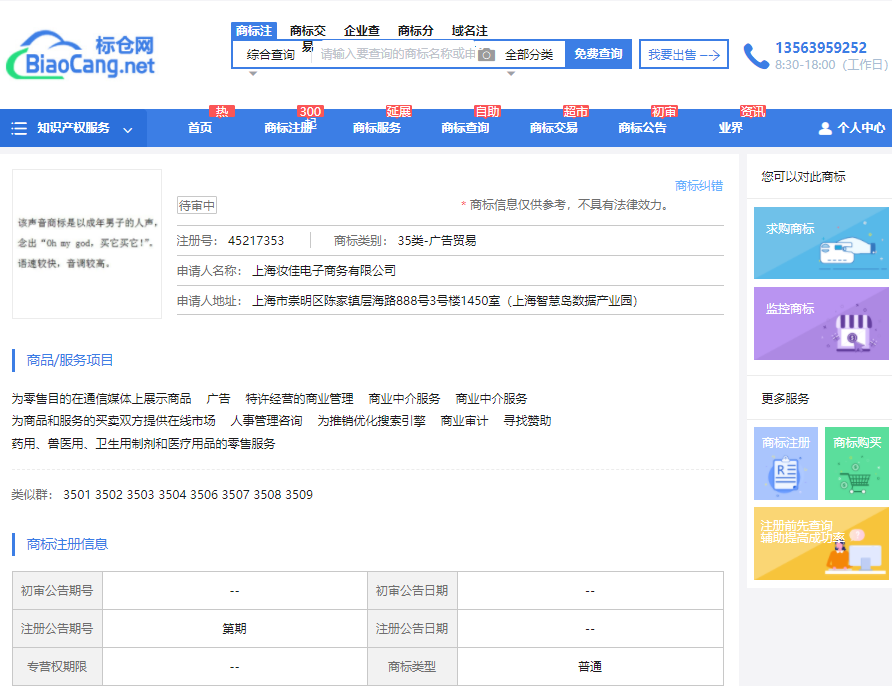This screenshot has height=686, width=892.
Task: Click the 商标类型 table cell
Action: coord(412,667)
